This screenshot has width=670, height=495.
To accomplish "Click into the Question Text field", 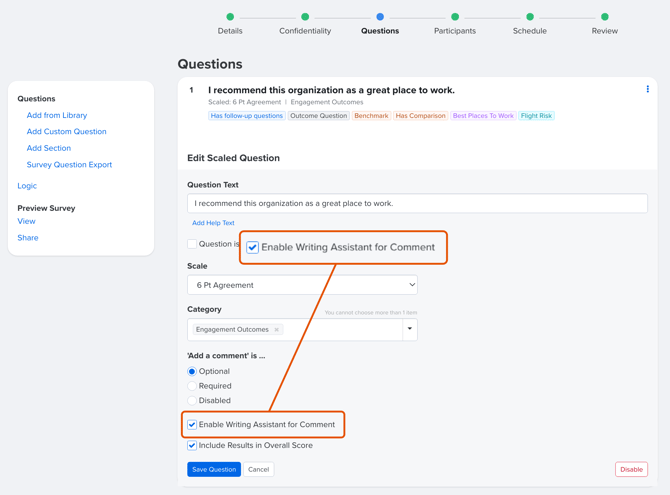I will pyautogui.click(x=417, y=203).
